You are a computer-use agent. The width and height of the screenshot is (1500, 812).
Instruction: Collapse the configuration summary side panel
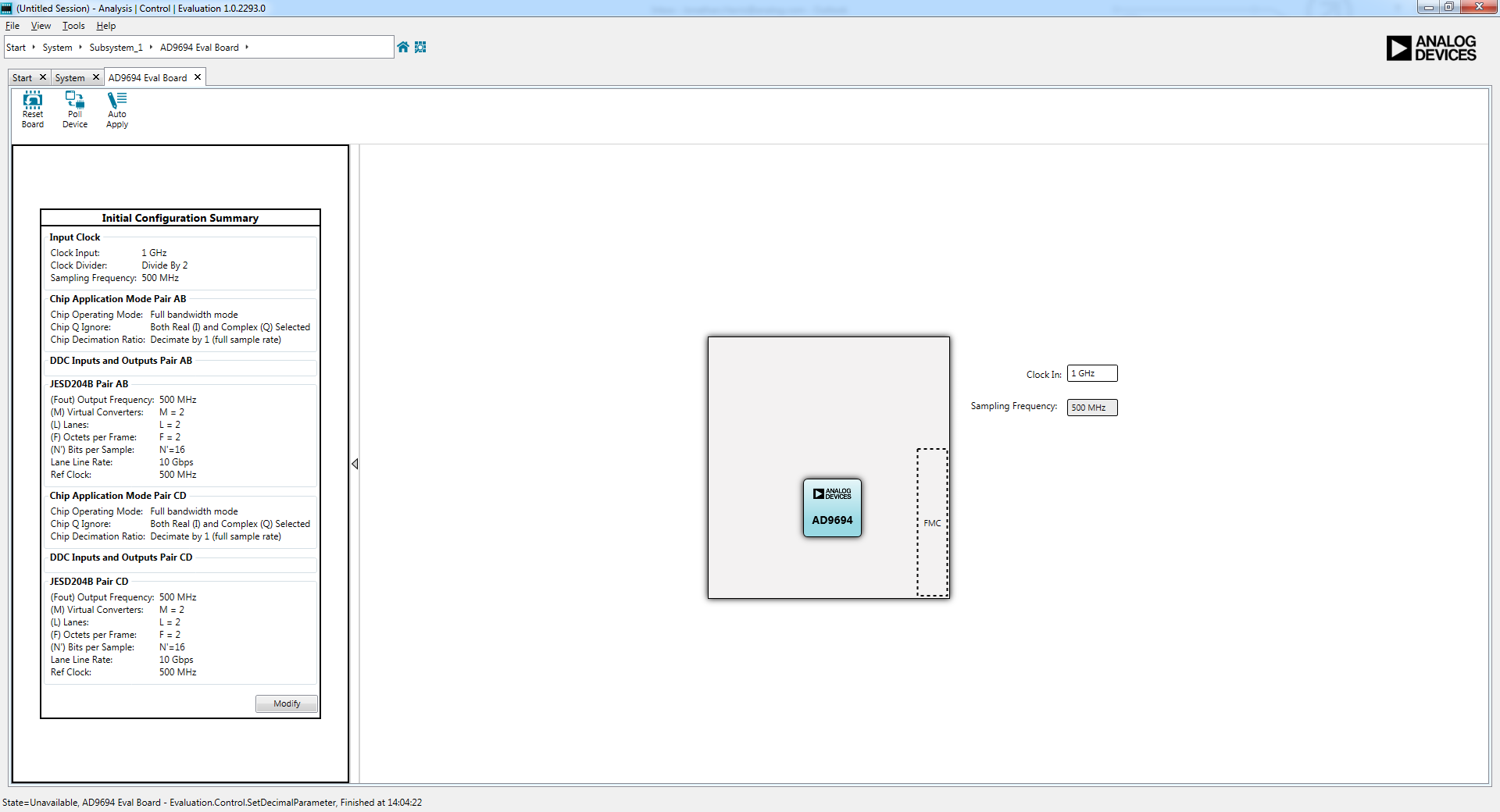pyautogui.click(x=355, y=464)
